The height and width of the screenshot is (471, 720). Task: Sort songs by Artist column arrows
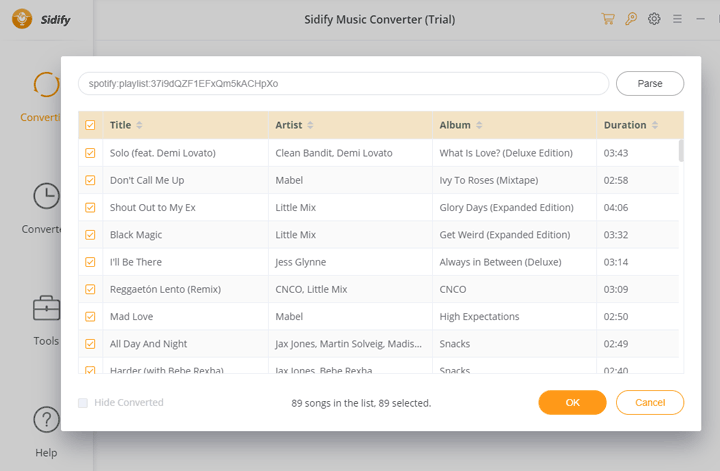coord(311,125)
